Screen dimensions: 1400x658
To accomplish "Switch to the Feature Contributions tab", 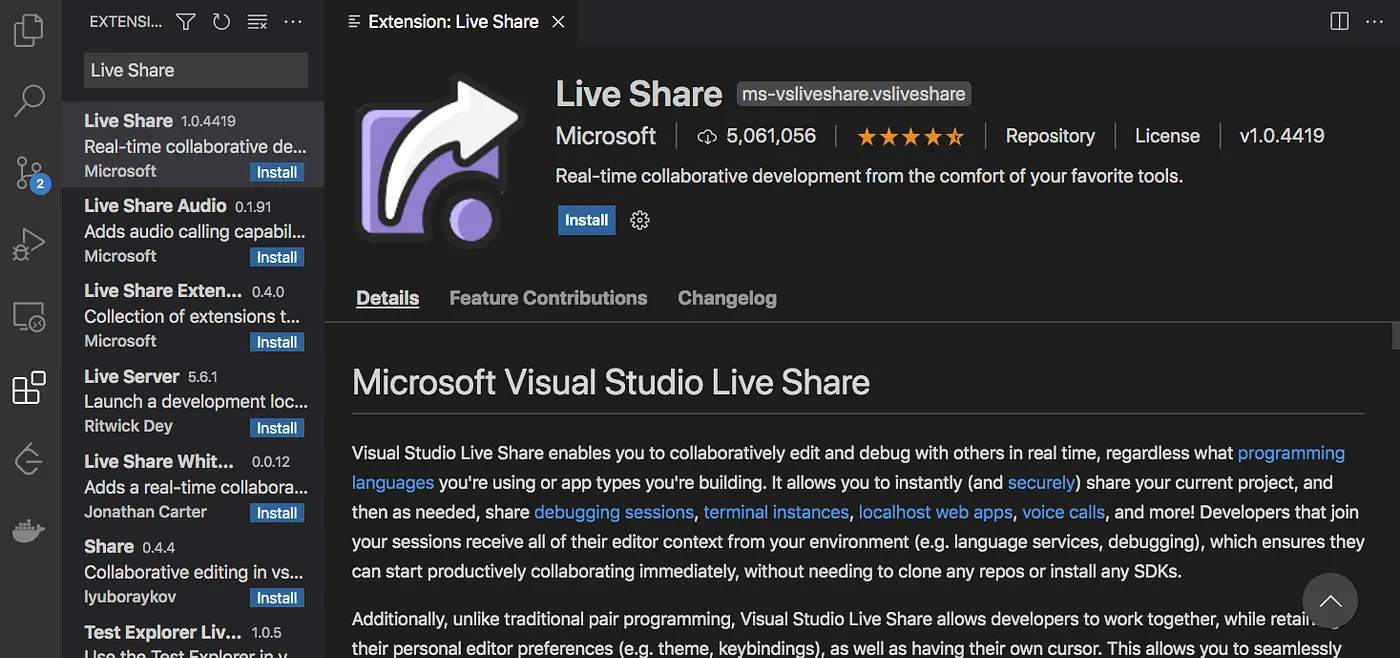I will [548, 298].
